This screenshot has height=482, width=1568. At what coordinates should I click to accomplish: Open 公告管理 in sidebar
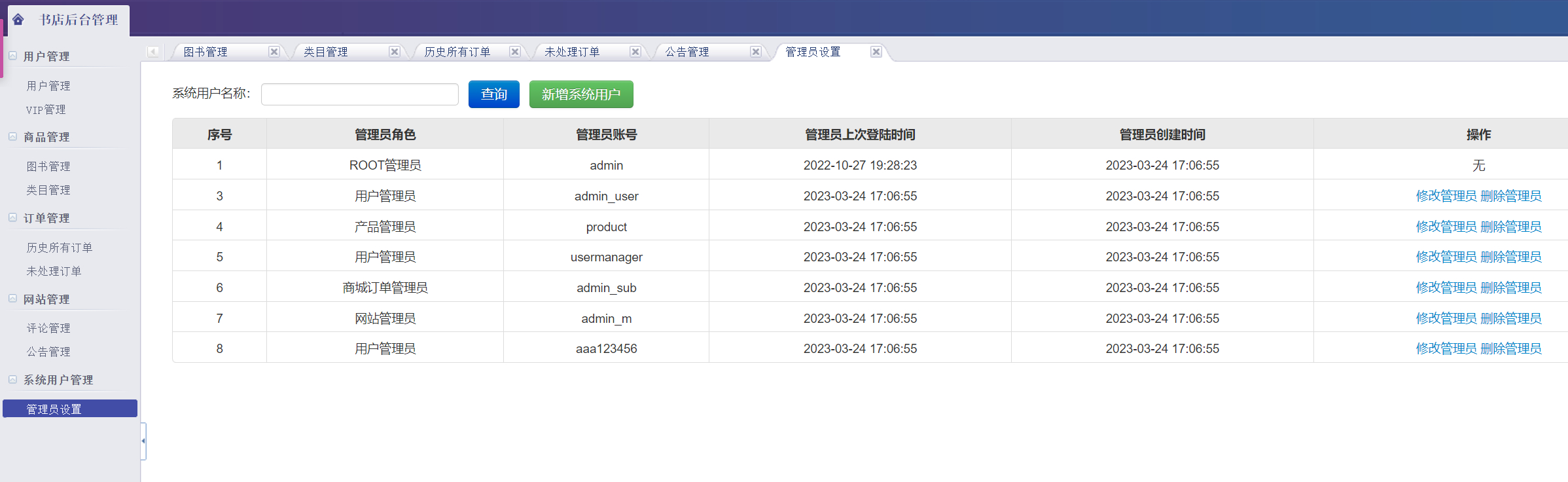[x=48, y=352]
